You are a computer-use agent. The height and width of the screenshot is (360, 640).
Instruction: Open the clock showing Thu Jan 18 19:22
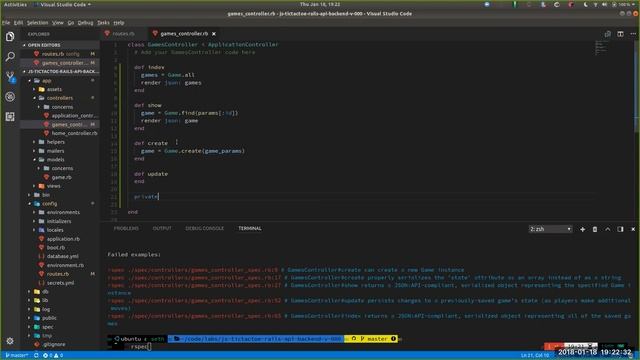[x=320, y=4]
